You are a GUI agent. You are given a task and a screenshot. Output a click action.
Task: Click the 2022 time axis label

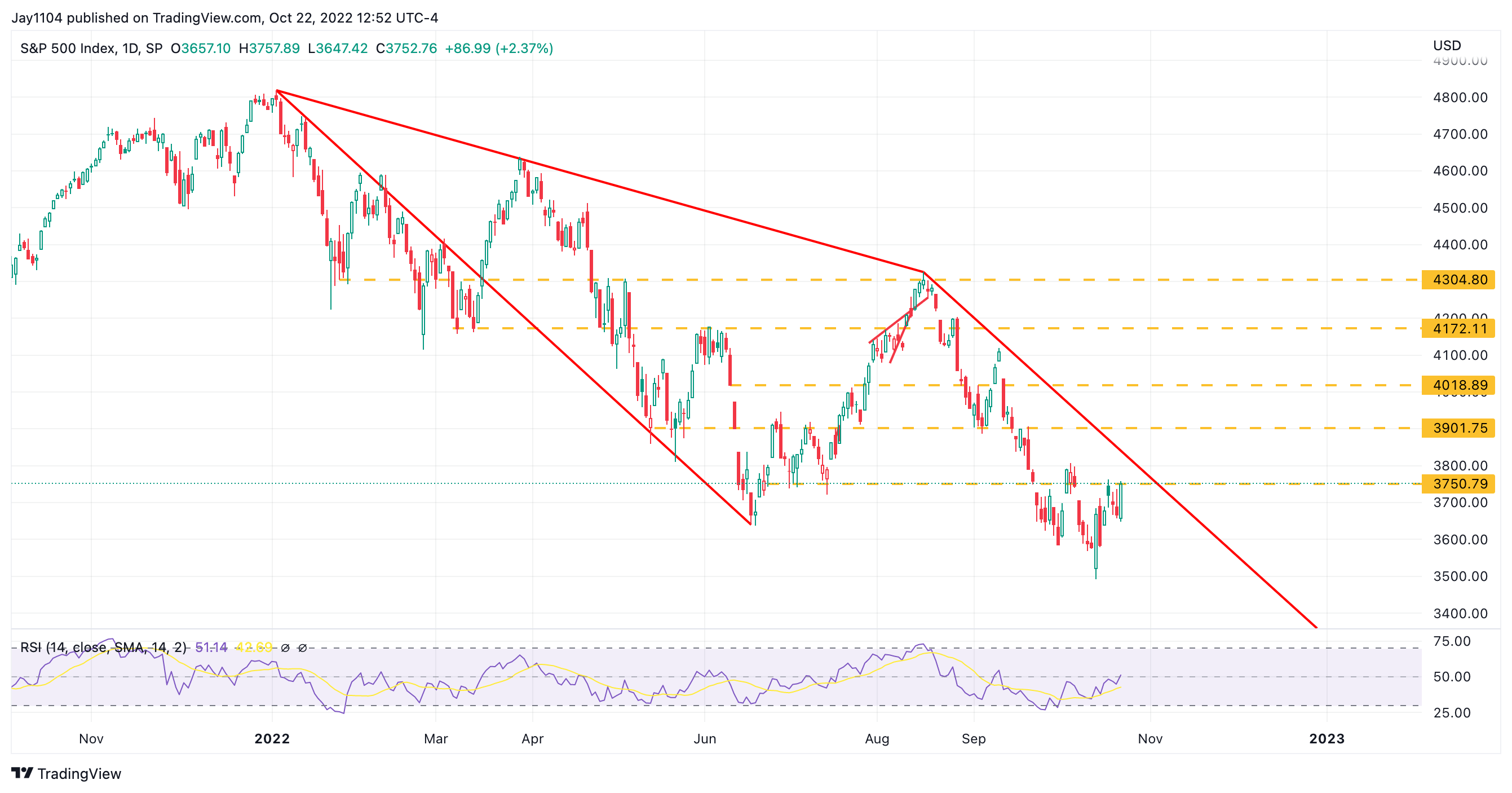click(x=272, y=739)
